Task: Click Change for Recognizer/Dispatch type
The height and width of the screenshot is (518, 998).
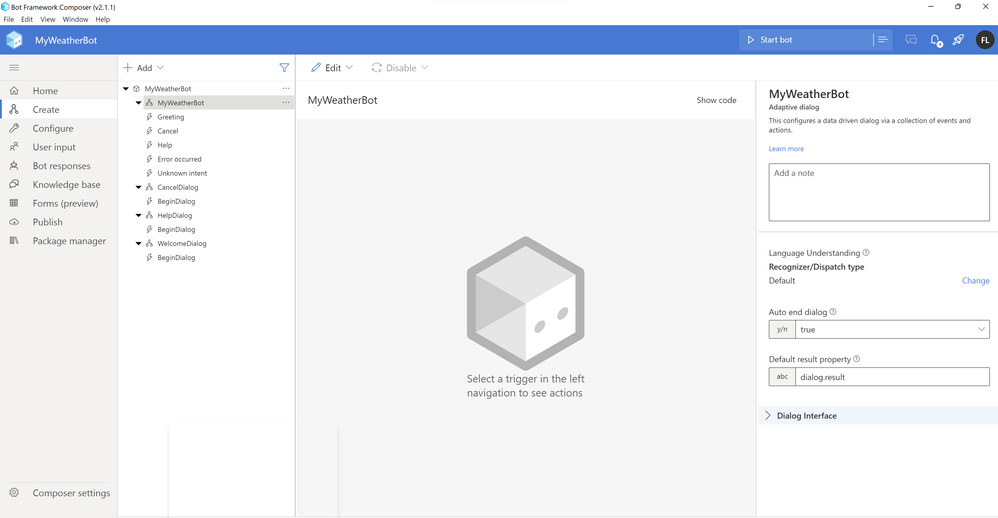Action: click(975, 281)
